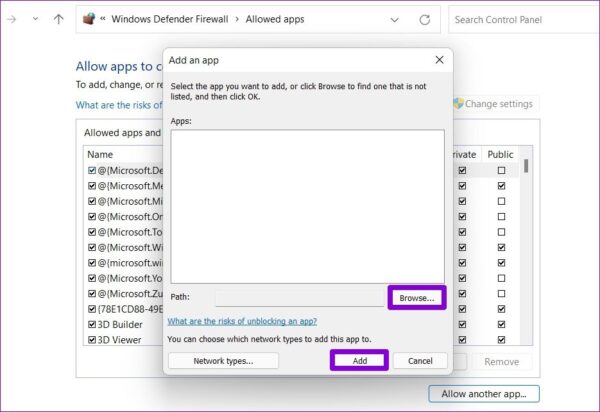Open the recent locations chevron

pyautogui.click(x=35, y=19)
